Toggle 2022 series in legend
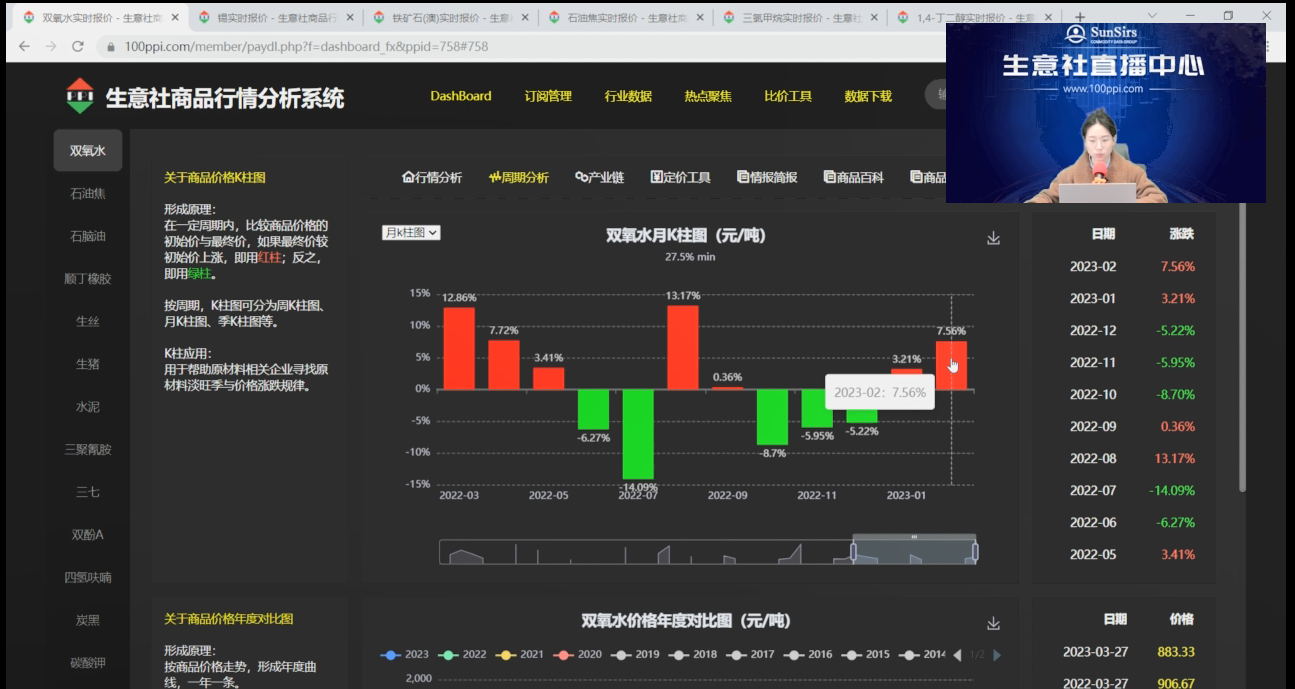The width and height of the screenshot is (1295, 689). (x=462, y=655)
